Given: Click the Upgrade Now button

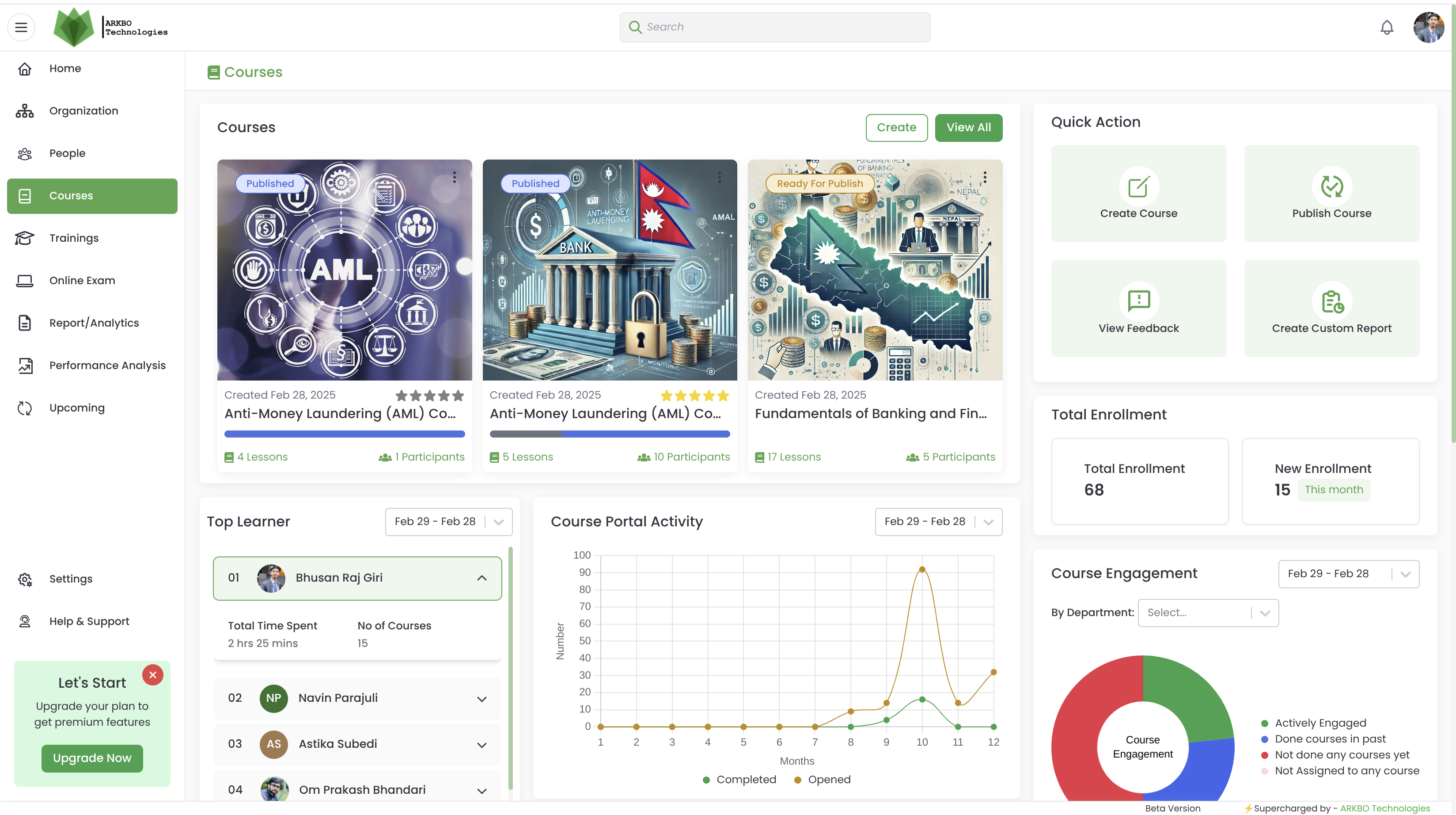Looking at the screenshot, I should [x=92, y=758].
